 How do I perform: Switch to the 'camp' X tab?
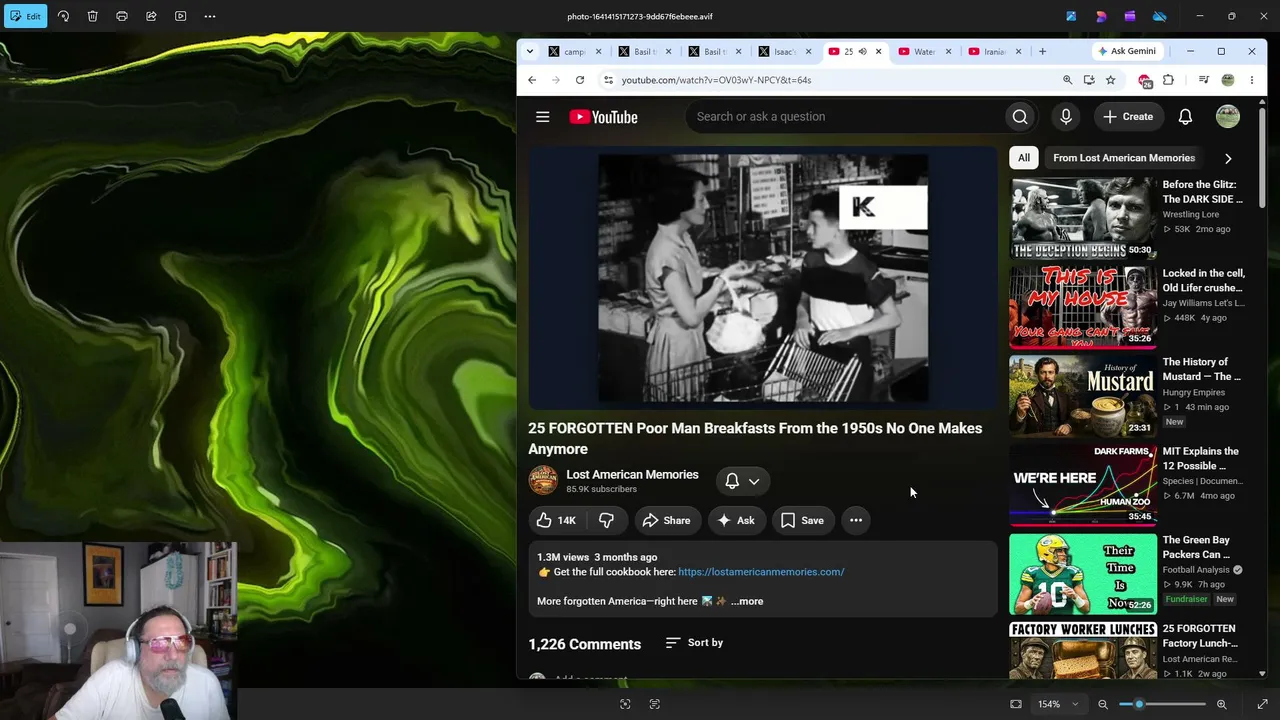(x=575, y=51)
